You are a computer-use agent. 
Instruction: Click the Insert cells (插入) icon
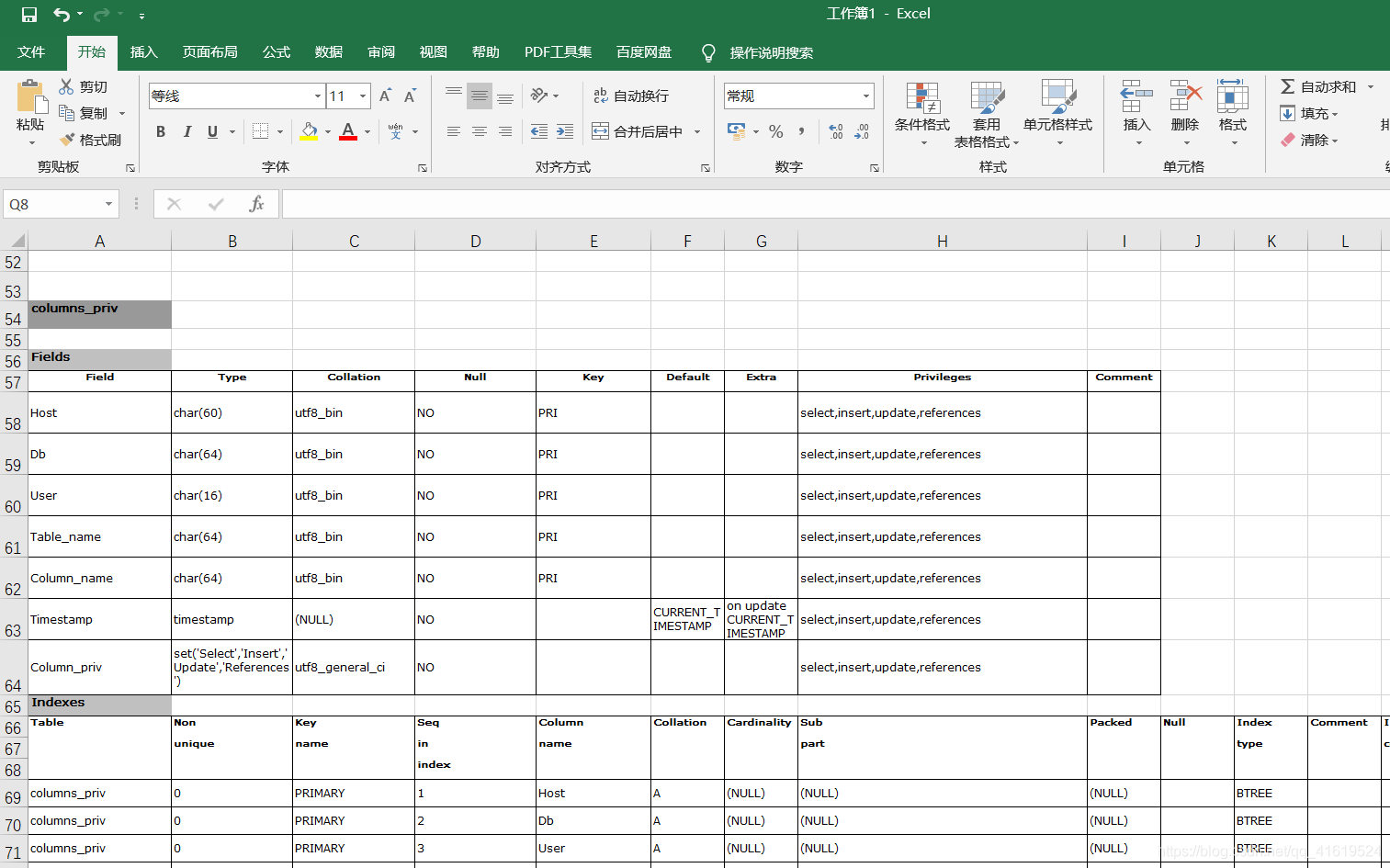point(1136,96)
